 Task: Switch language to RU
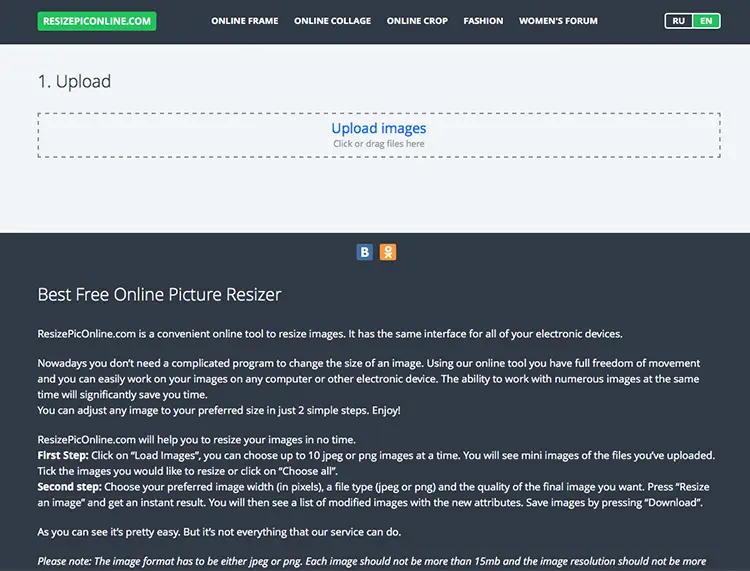(x=678, y=21)
